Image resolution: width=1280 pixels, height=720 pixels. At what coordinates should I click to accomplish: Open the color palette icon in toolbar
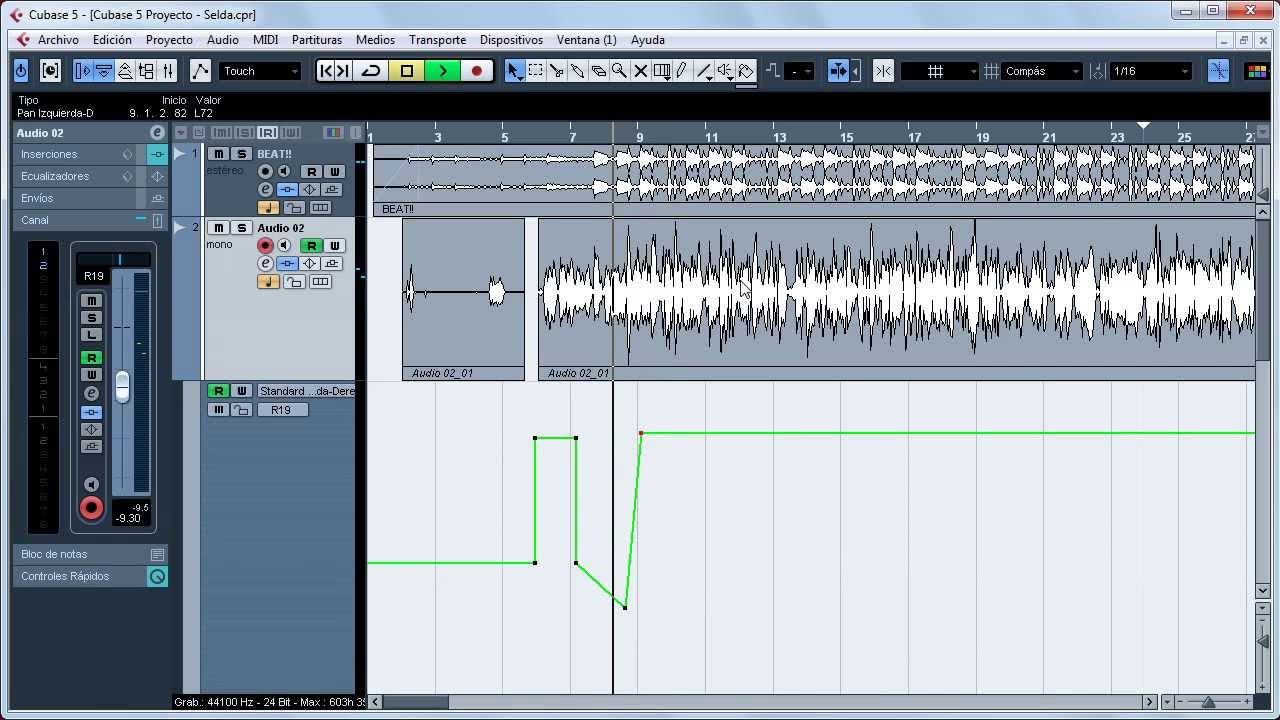point(1257,71)
